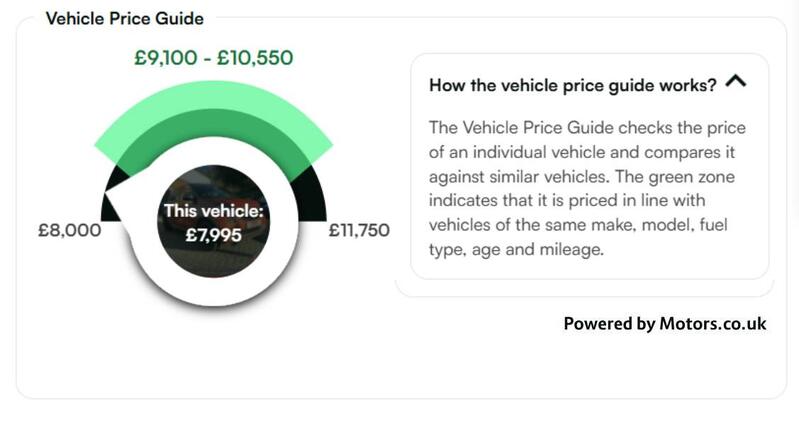Click the £10,550 upper range value
This screenshot has width=799, height=428.
(255, 58)
